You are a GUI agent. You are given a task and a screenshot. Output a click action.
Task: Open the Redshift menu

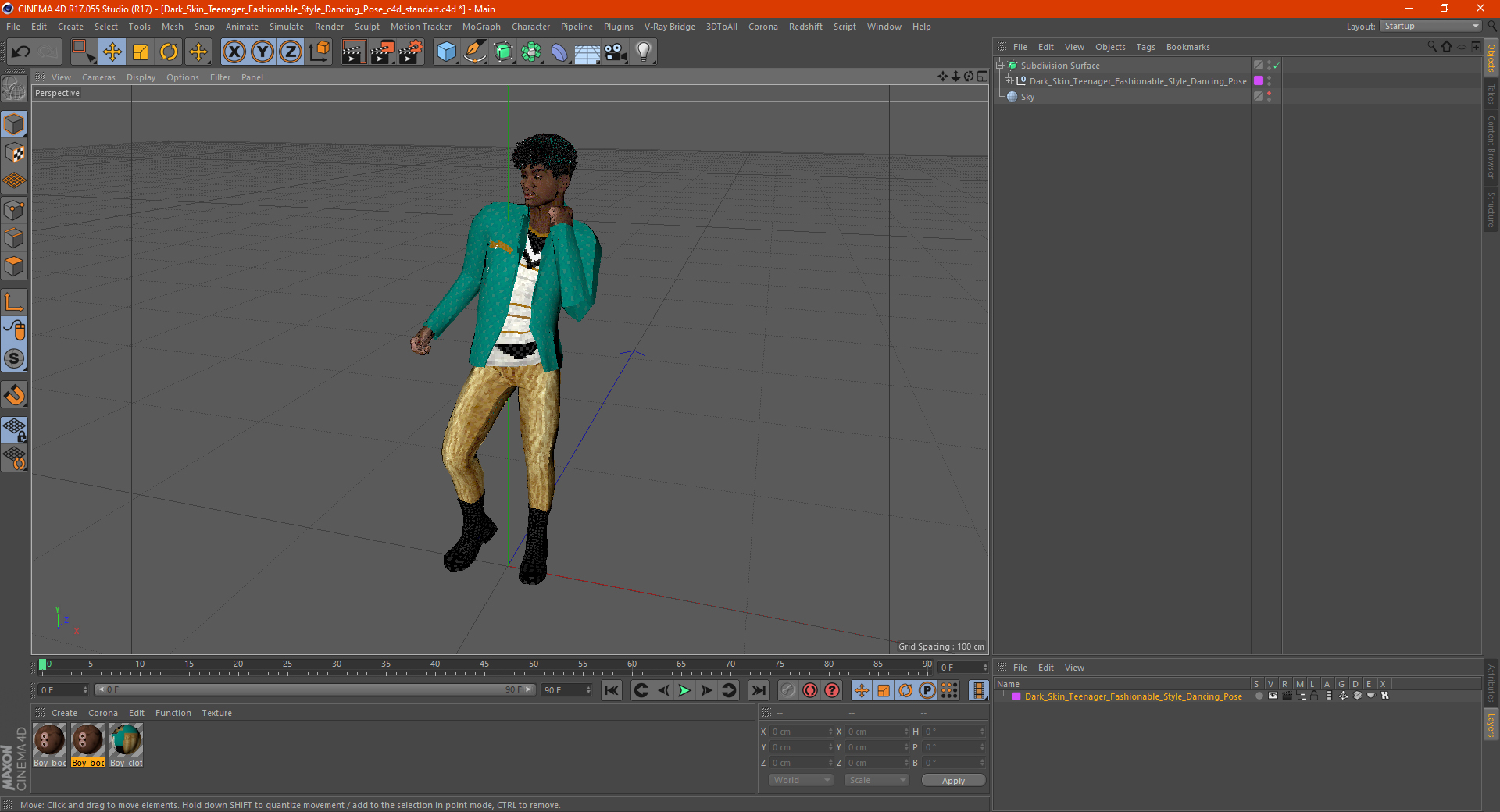tap(805, 27)
